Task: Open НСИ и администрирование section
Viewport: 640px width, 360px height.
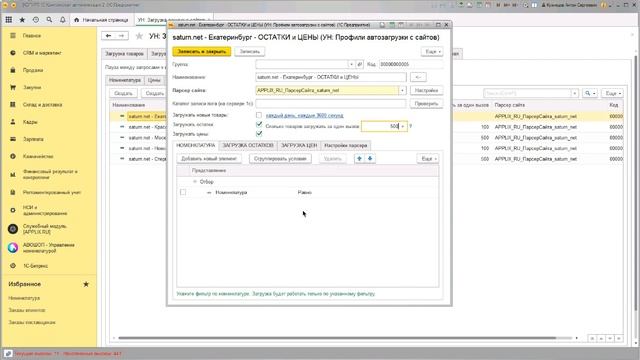Action: pyautogui.click(x=45, y=210)
